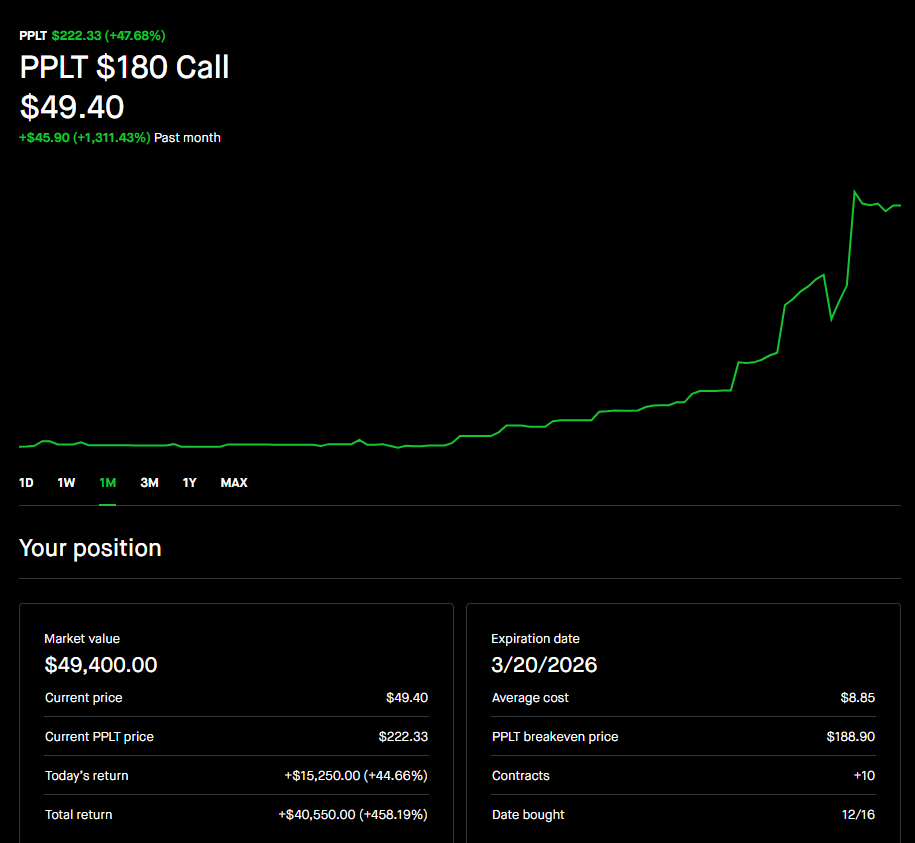Click the PPLT breakeven price value $188.90
915x843 pixels.
[851, 737]
